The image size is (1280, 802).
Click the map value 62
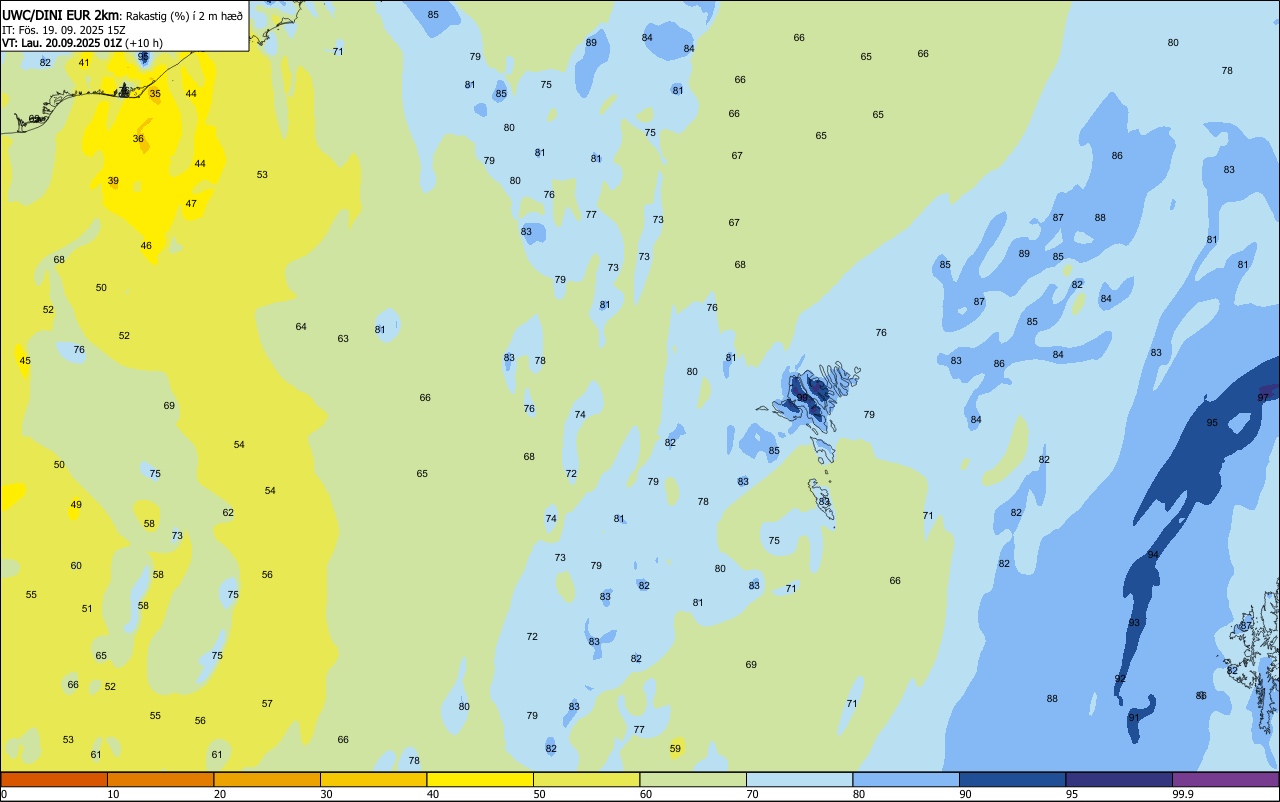pos(228,513)
